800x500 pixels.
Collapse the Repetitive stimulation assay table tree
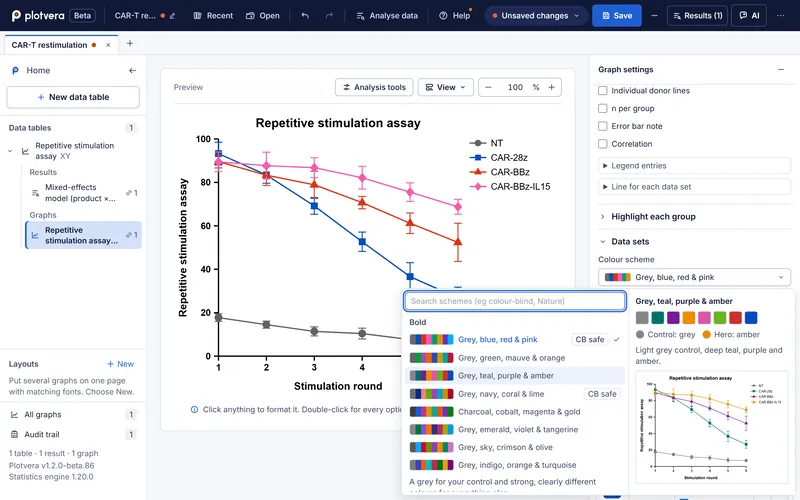(10, 151)
